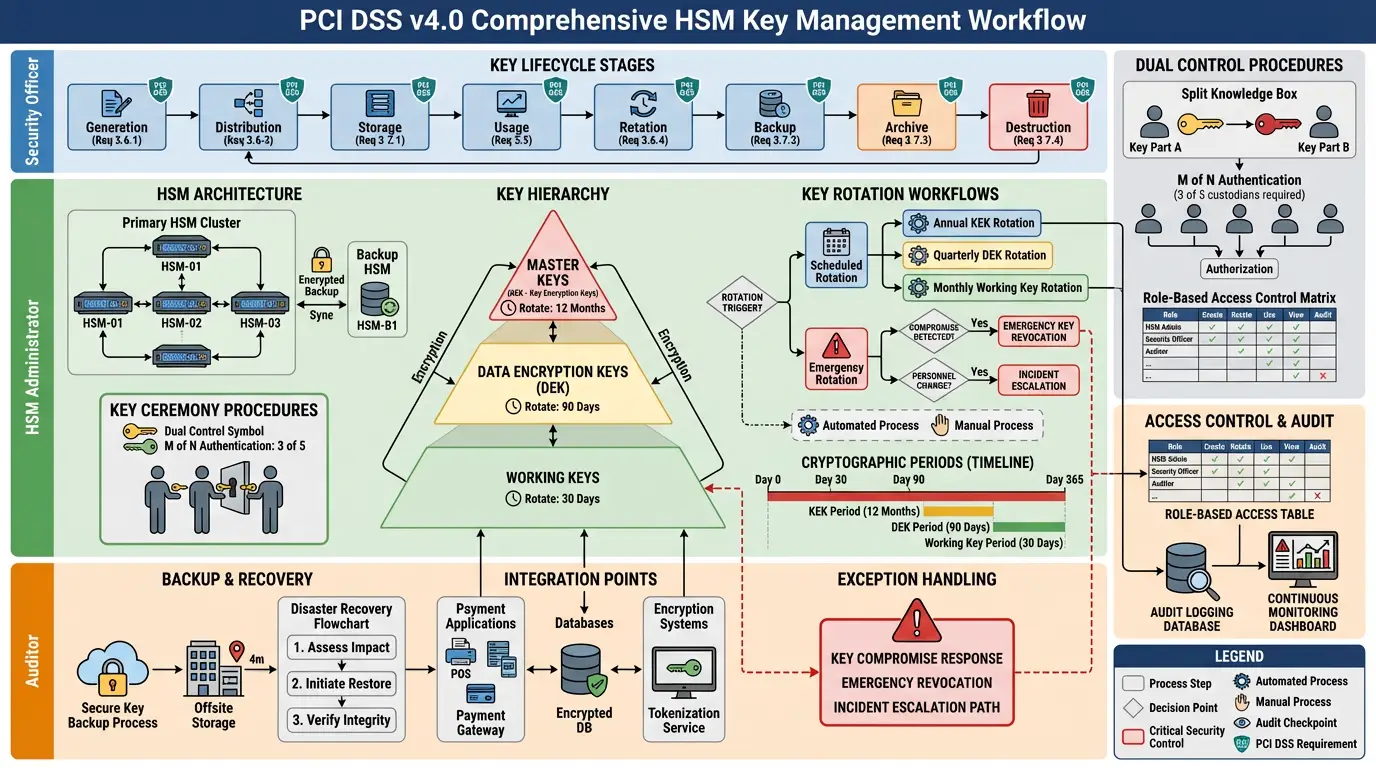Click the HSM-03 device in Primary Cluster

(260, 304)
